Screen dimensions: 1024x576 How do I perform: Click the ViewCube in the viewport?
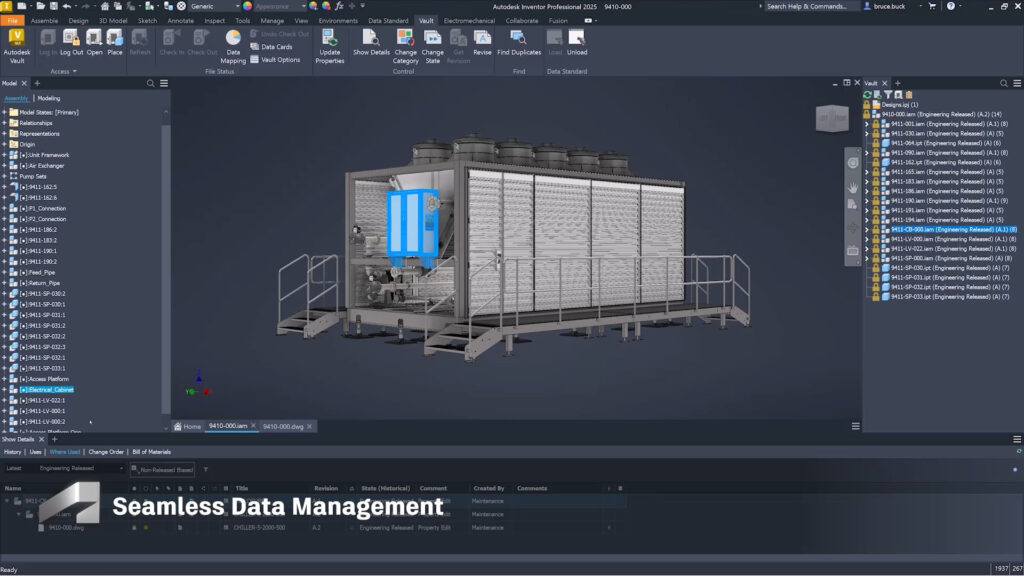[833, 119]
